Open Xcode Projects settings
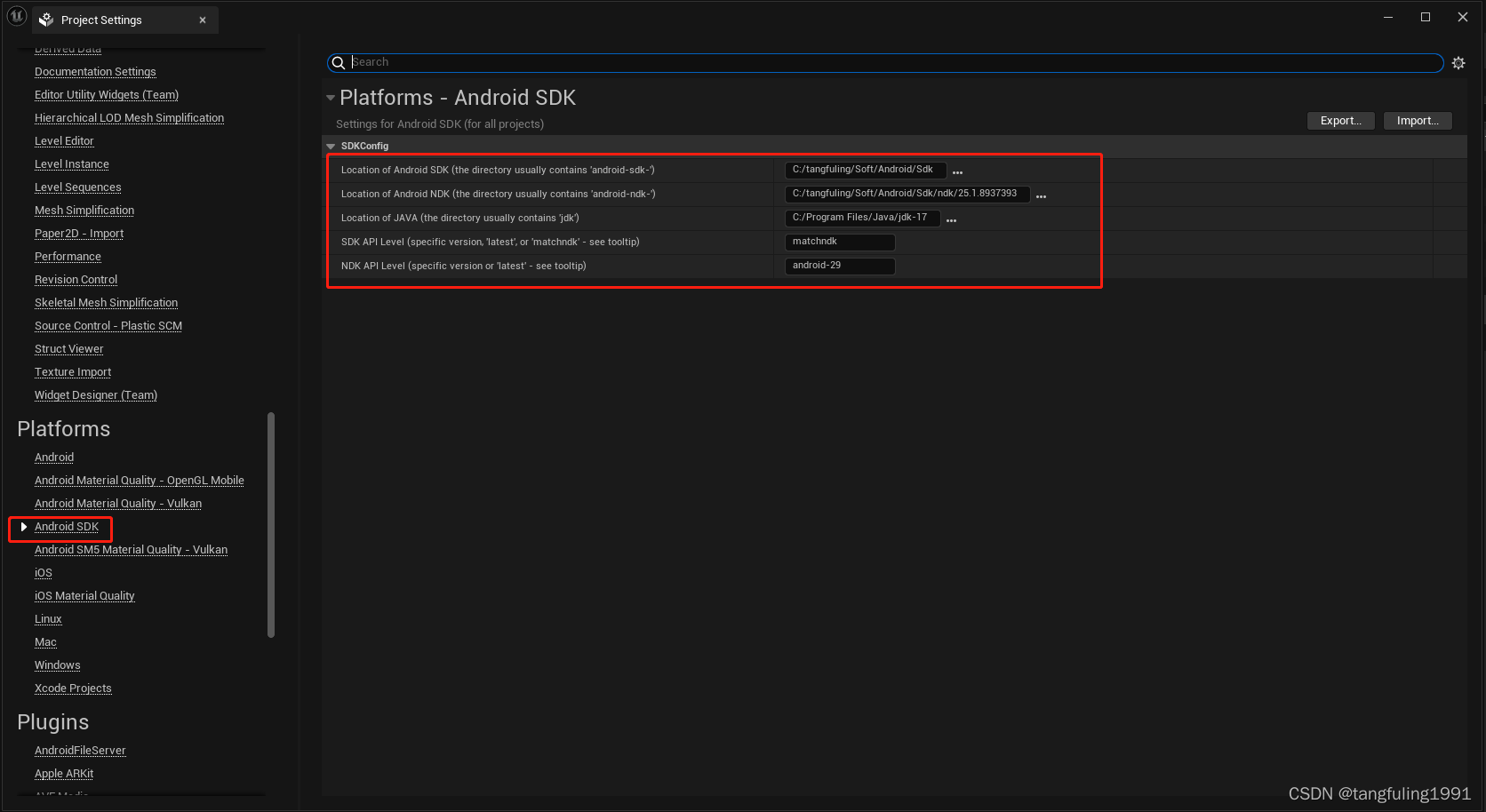The height and width of the screenshot is (812, 1486). (x=73, y=689)
